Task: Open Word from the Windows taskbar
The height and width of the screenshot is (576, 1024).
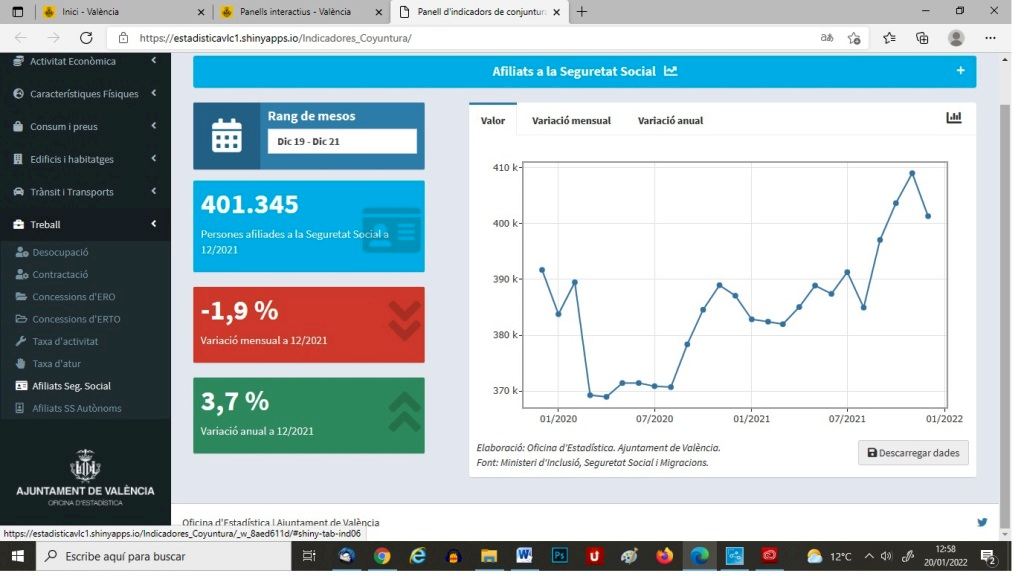Action: (524, 556)
